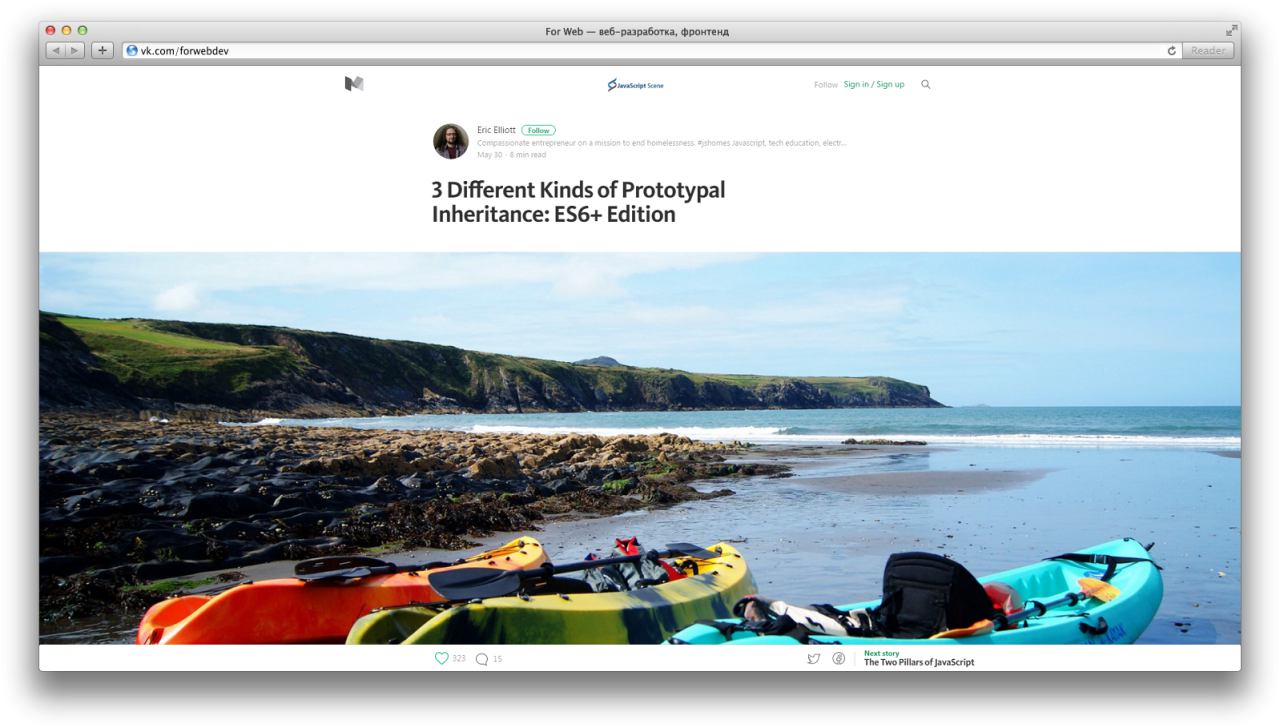Enter full screen with the window corner arrows
This screenshot has height=728, width=1280.
tap(1232, 30)
